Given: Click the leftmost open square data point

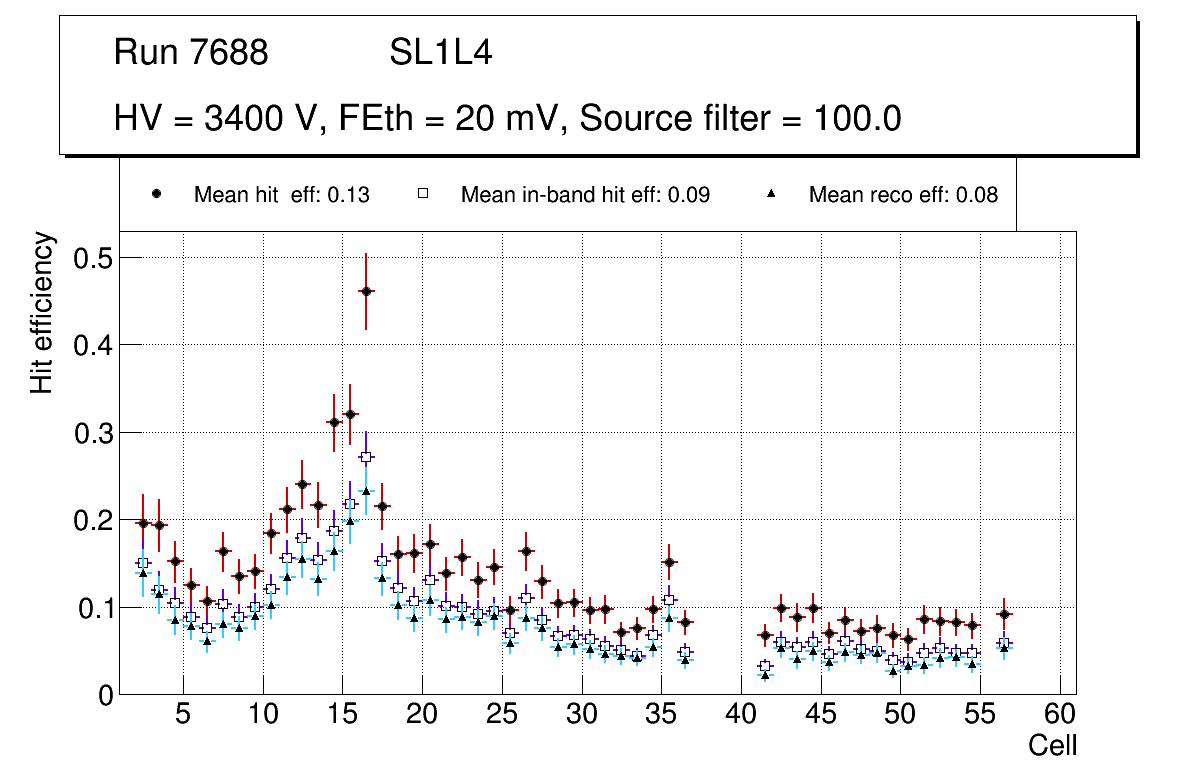Looking at the screenshot, I should point(142,563).
